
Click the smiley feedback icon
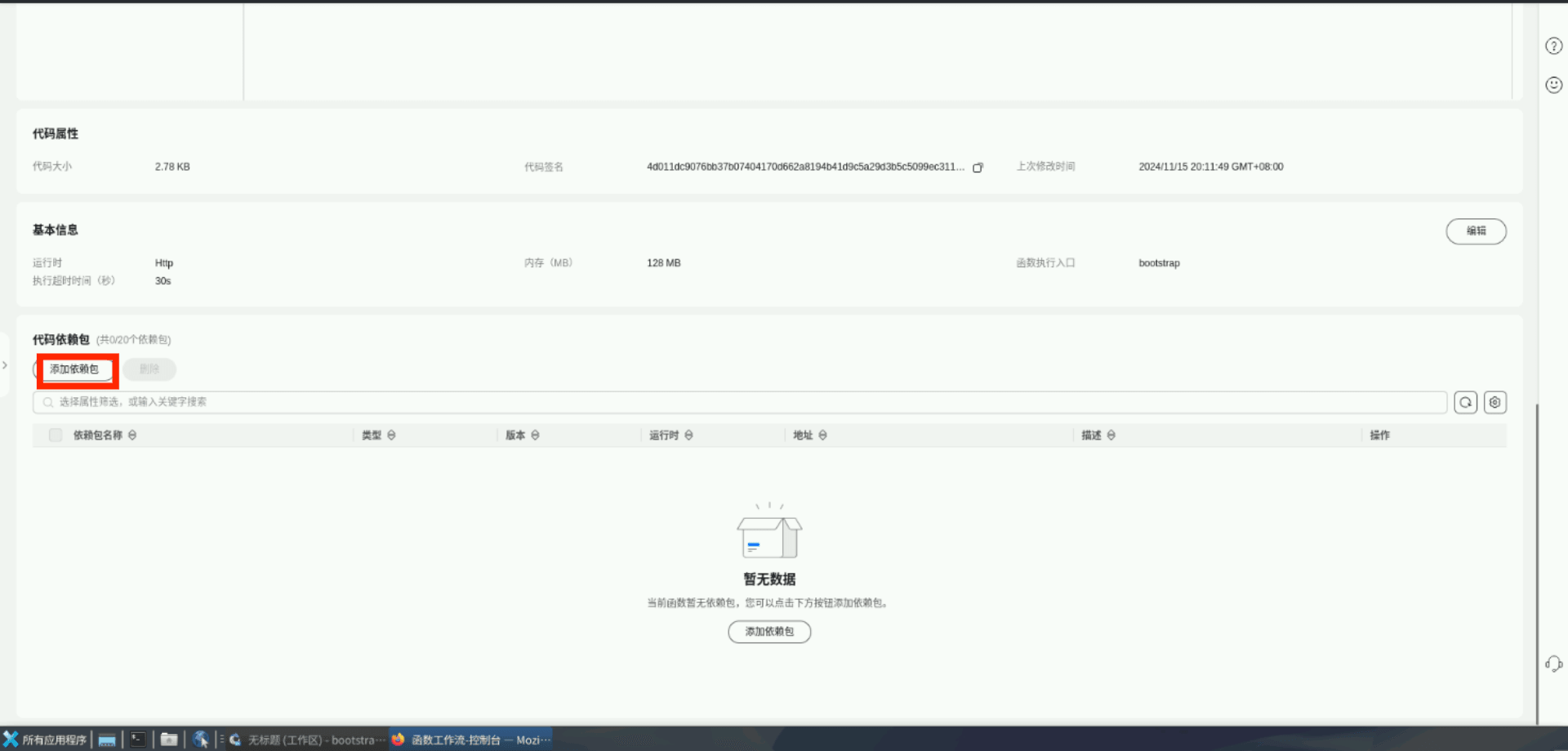pos(1553,85)
